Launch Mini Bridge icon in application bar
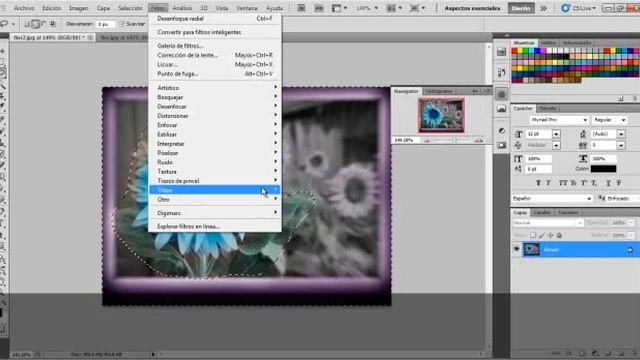Image resolution: width=640 pixels, height=360 pixels. click(x=319, y=8)
